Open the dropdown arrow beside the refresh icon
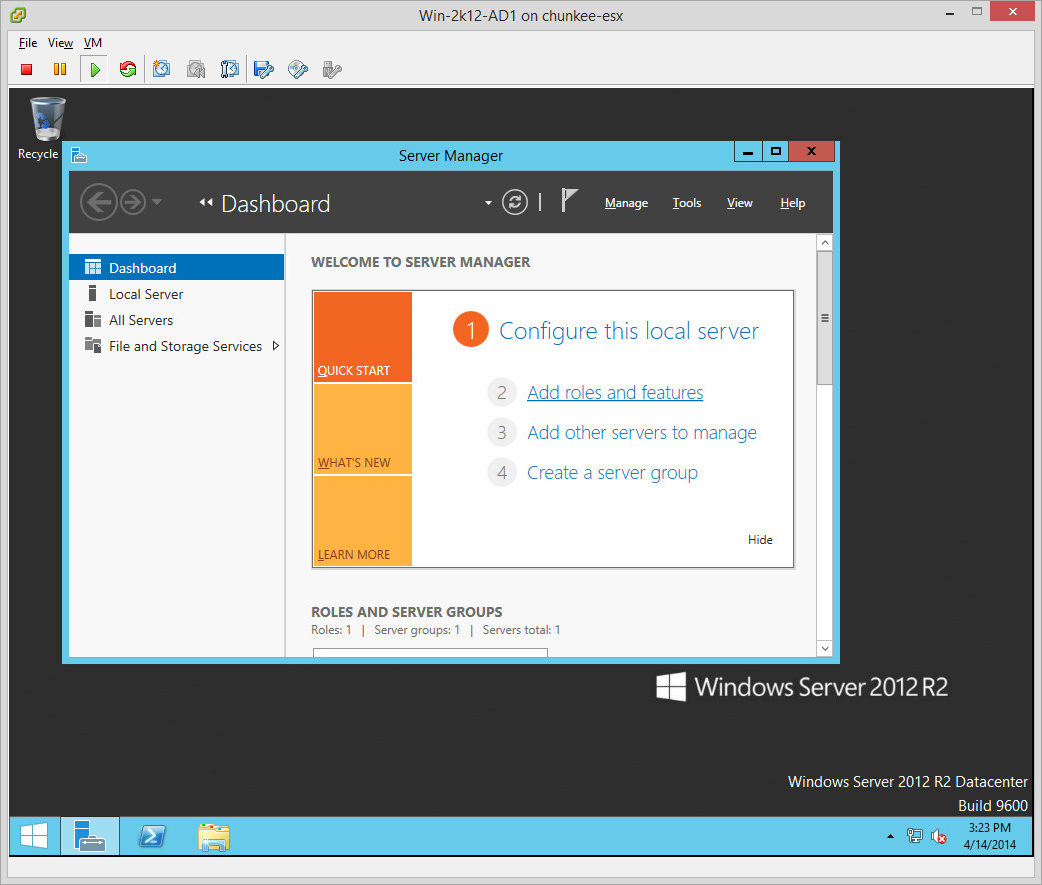Image resolution: width=1042 pixels, height=885 pixels. pyautogui.click(x=488, y=203)
